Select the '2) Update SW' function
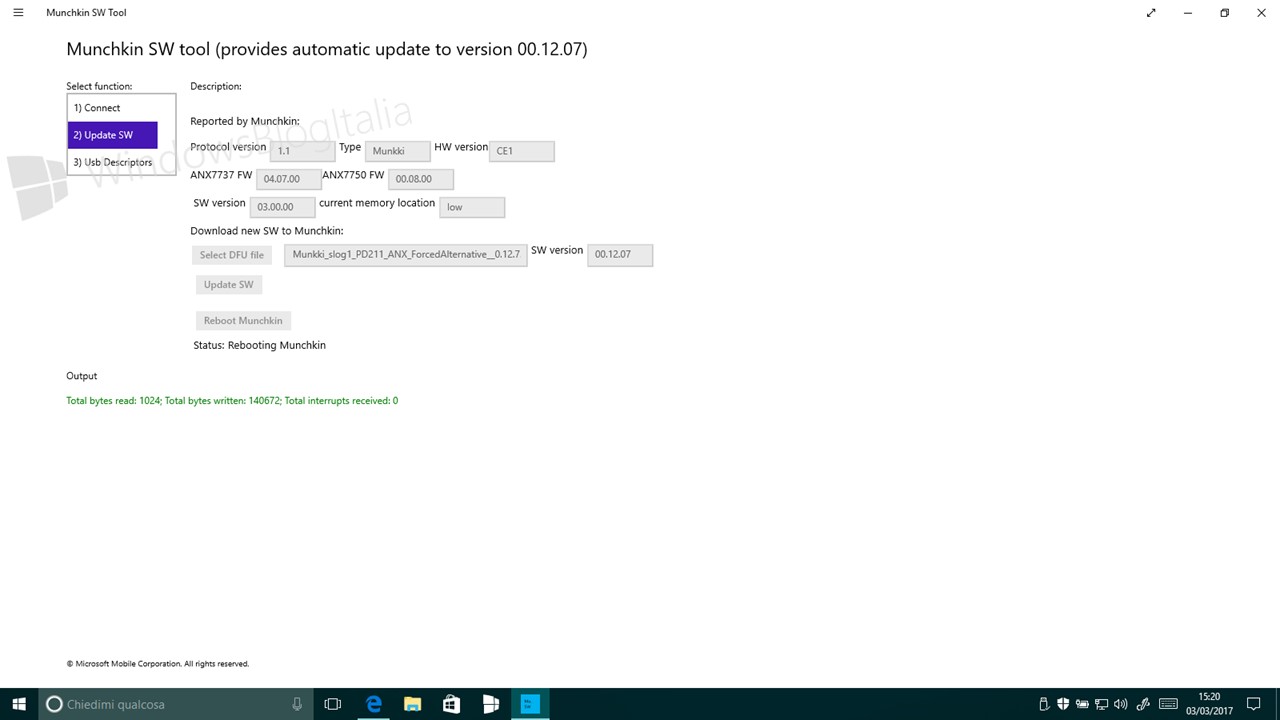Screen dimensions: 1280x720 113,135
